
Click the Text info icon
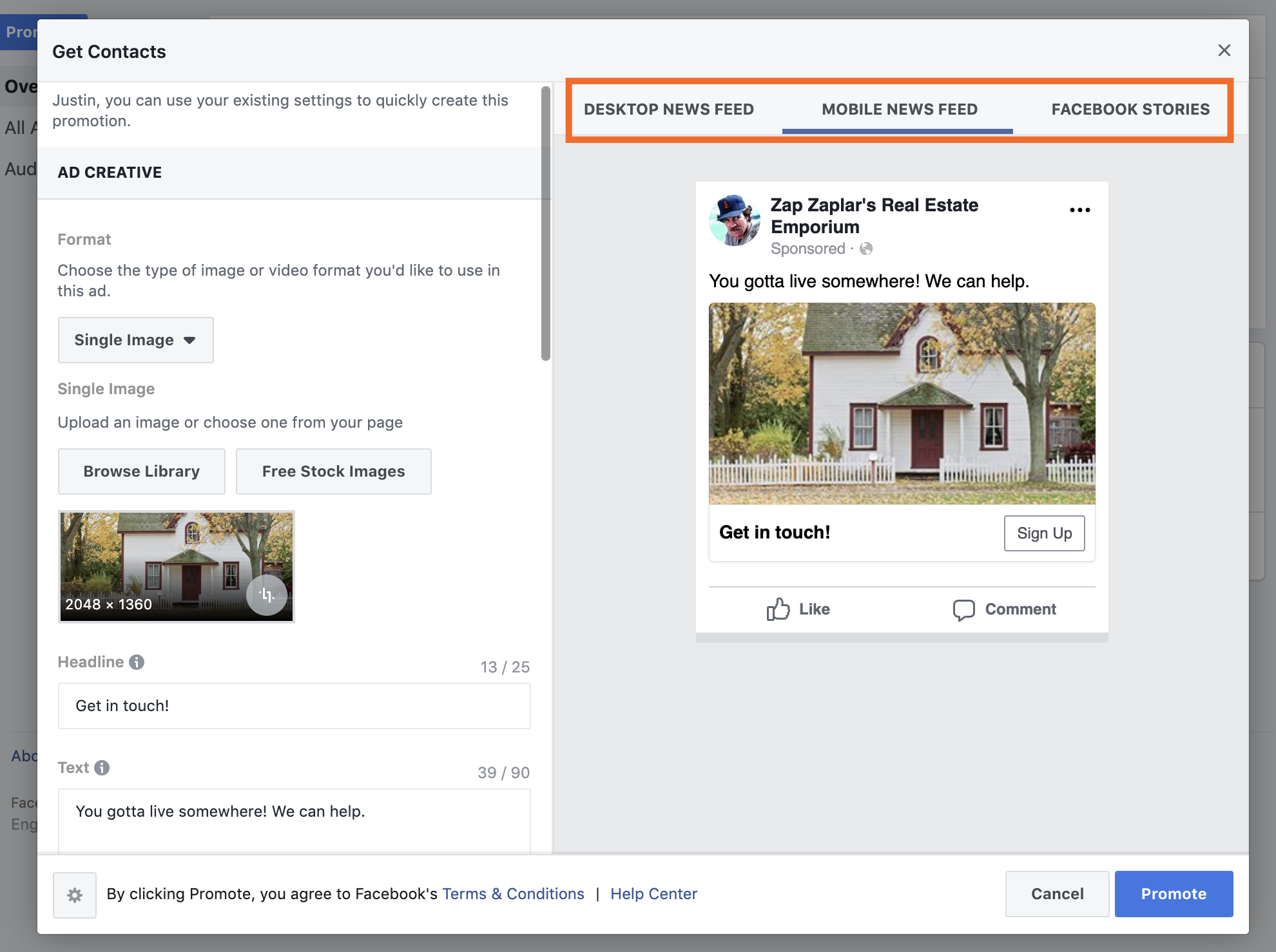[x=102, y=768]
